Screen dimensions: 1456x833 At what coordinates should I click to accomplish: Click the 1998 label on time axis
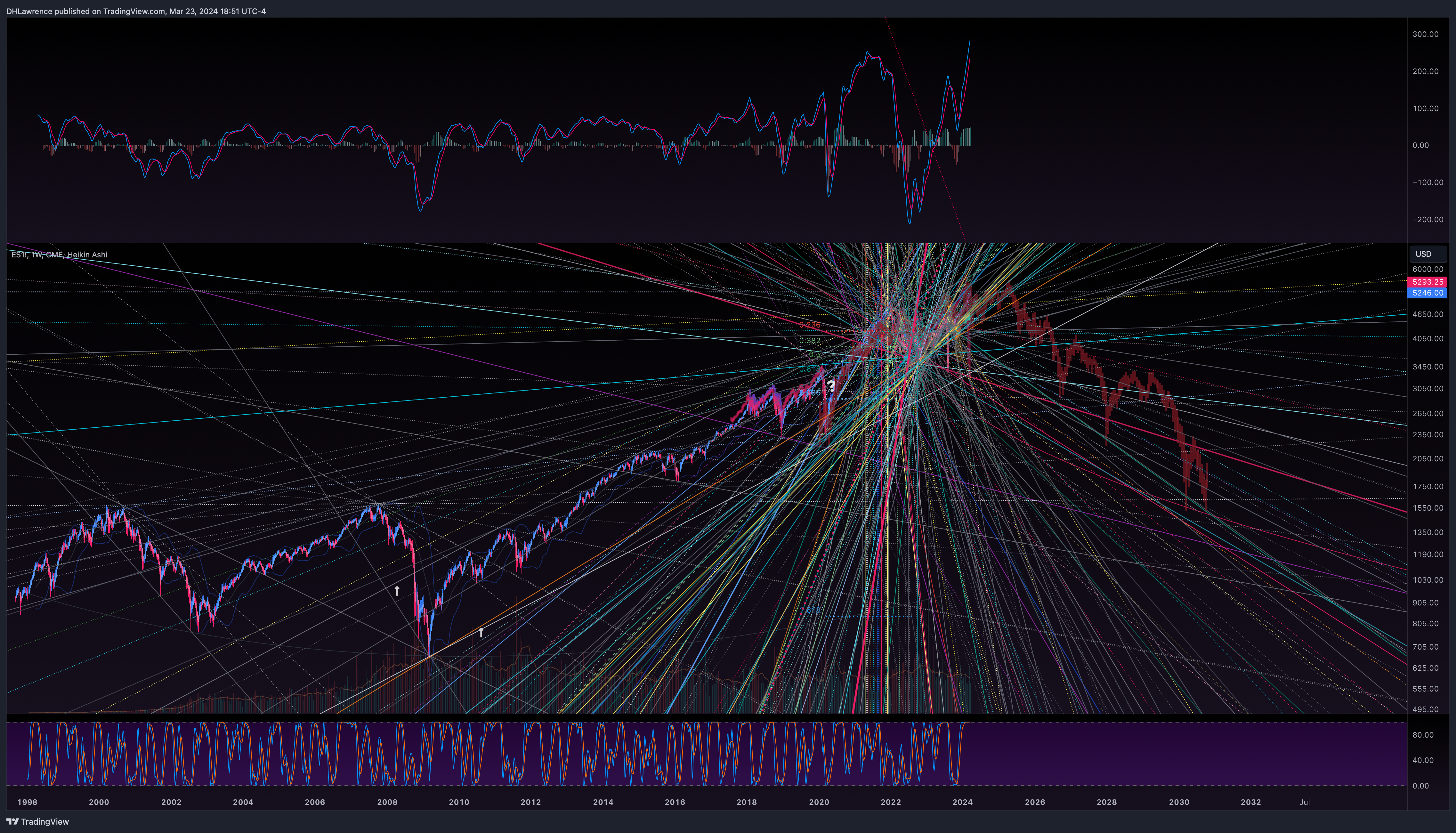point(28,802)
